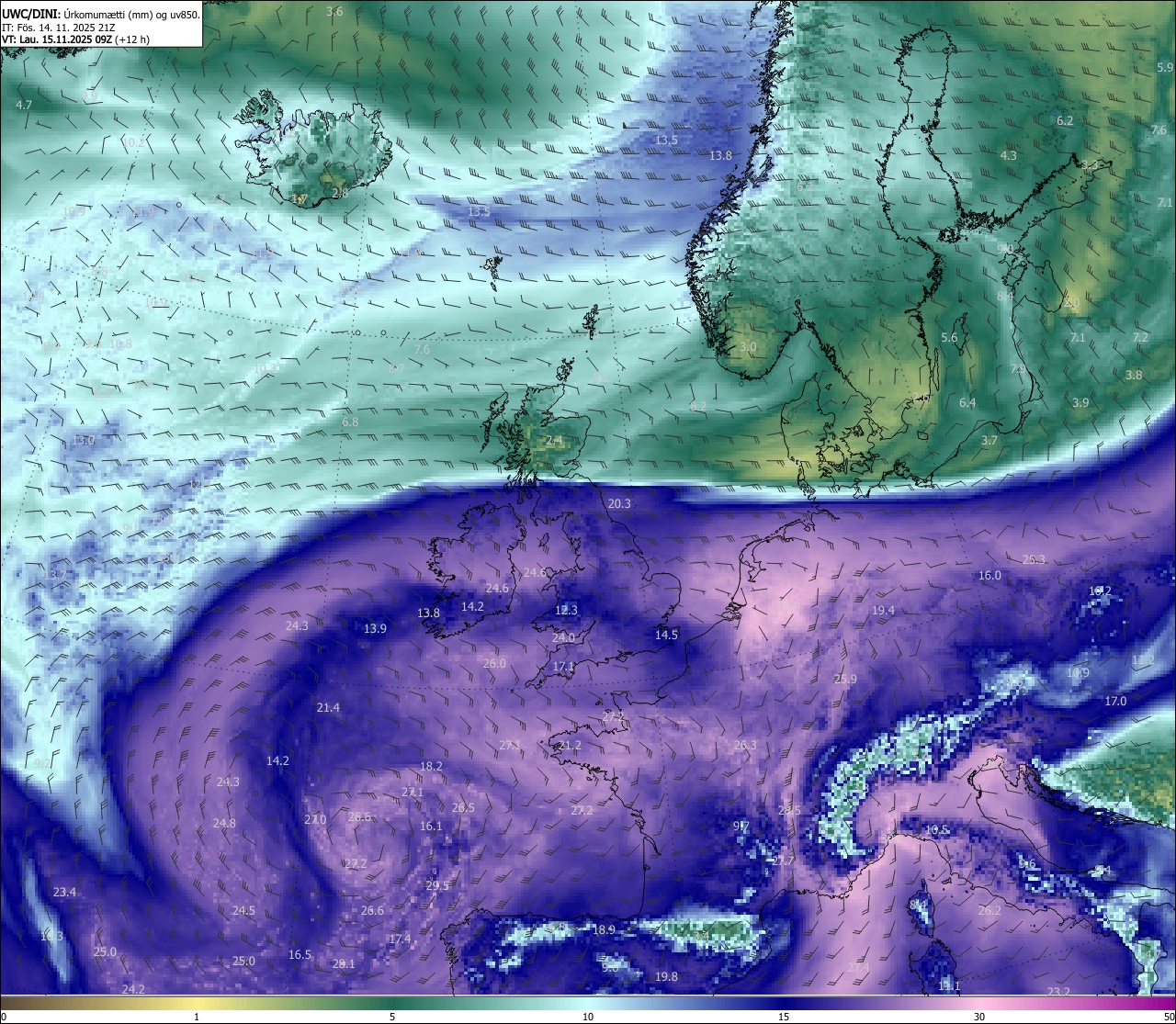Click the 16.0 value on the map
This screenshot has height=1024, width=1176.
click(989, 575)
